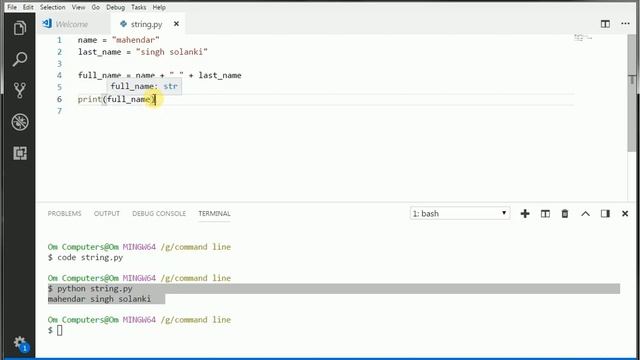Screen dimensions: 640x360
Task: Switch to the OUTPUT panel tab
Action: point(107,213)
